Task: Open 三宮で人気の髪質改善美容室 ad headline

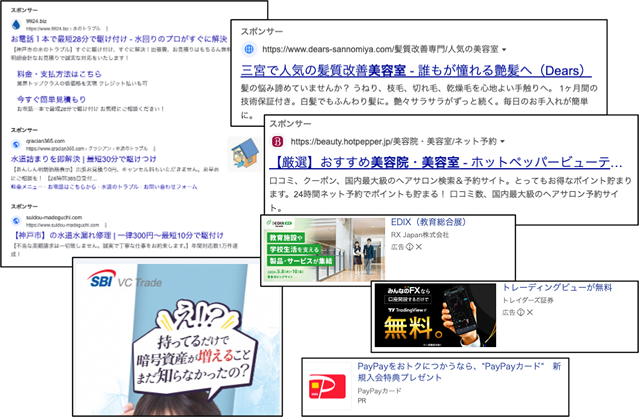Action: click(x=416, y=71)
